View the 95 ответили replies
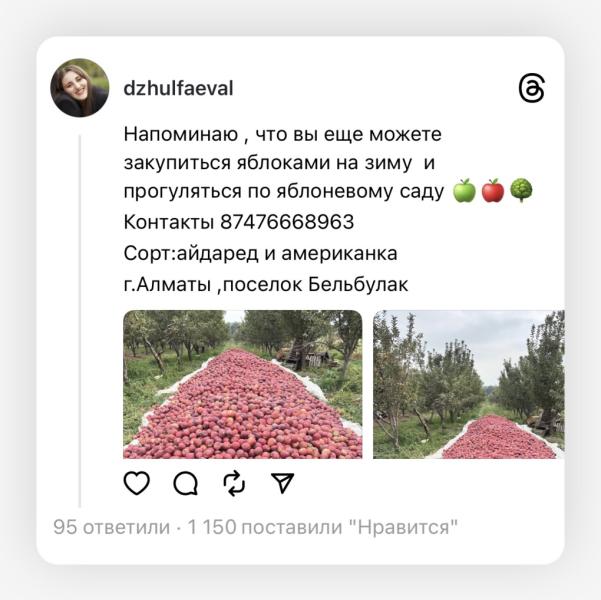The width and height of the screenshot is (601, 600). (x=112, y=527)
